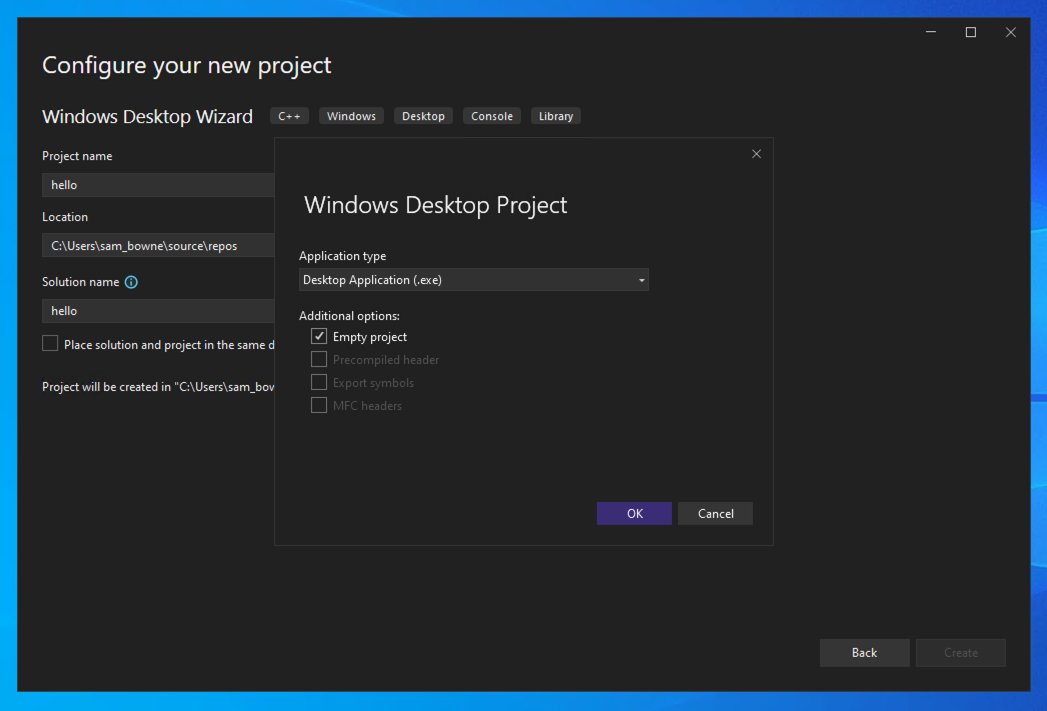Click the Desktop tag

[x=423, y=116]
